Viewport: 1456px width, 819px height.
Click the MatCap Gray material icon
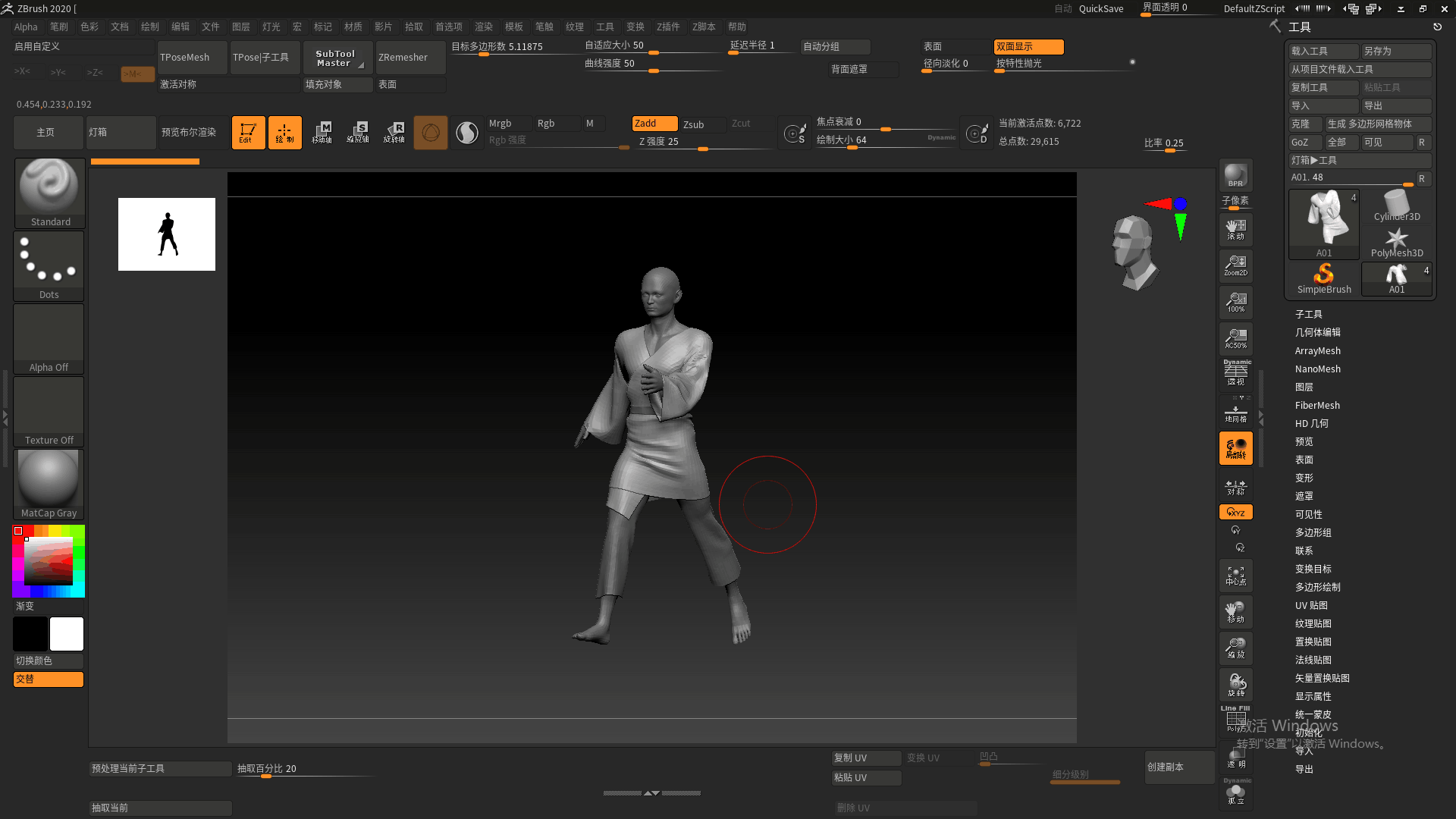tap(49, 484)
